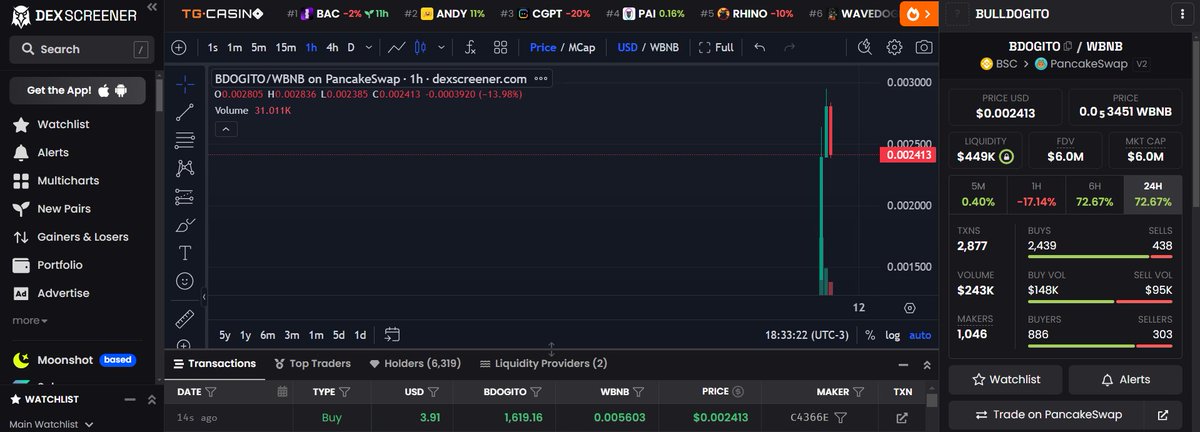Viewport: 1200px width, 432px height.
Task: Open the emoji icons tool
Action: tap(184, 281)
